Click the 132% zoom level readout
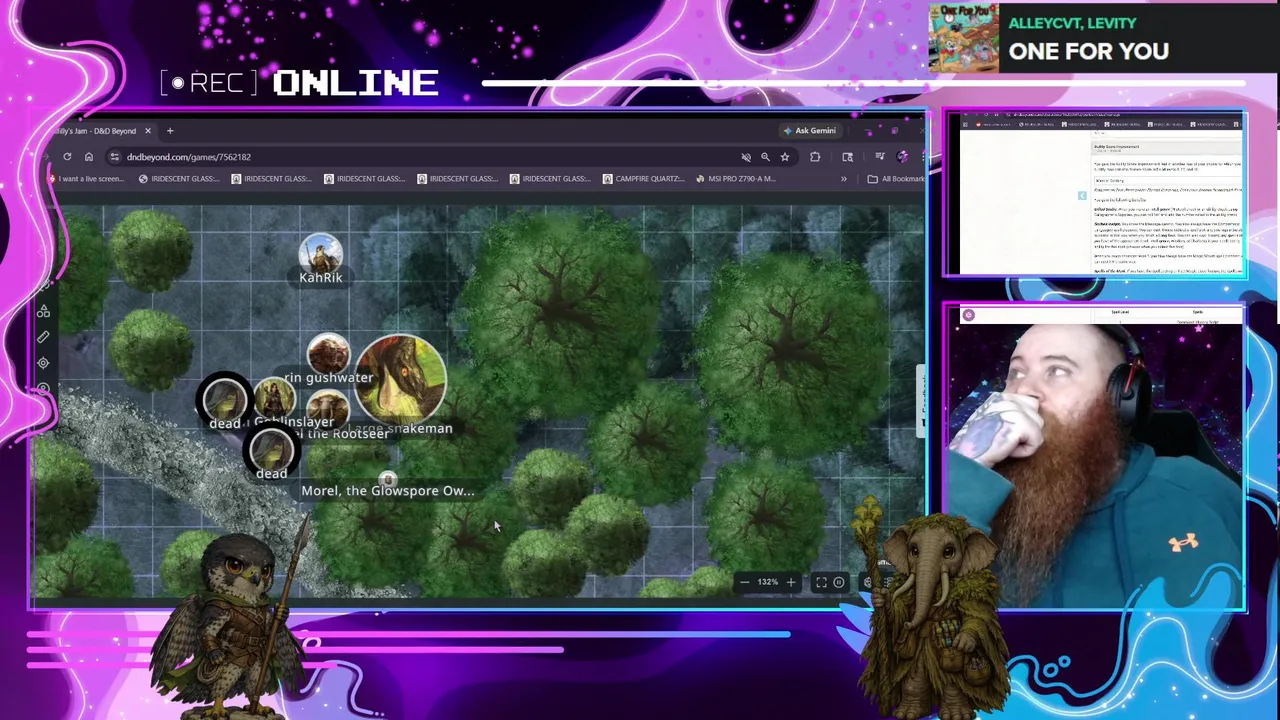Image resolution: width=1280 pixels, height=720 pixels. (767, 582)
